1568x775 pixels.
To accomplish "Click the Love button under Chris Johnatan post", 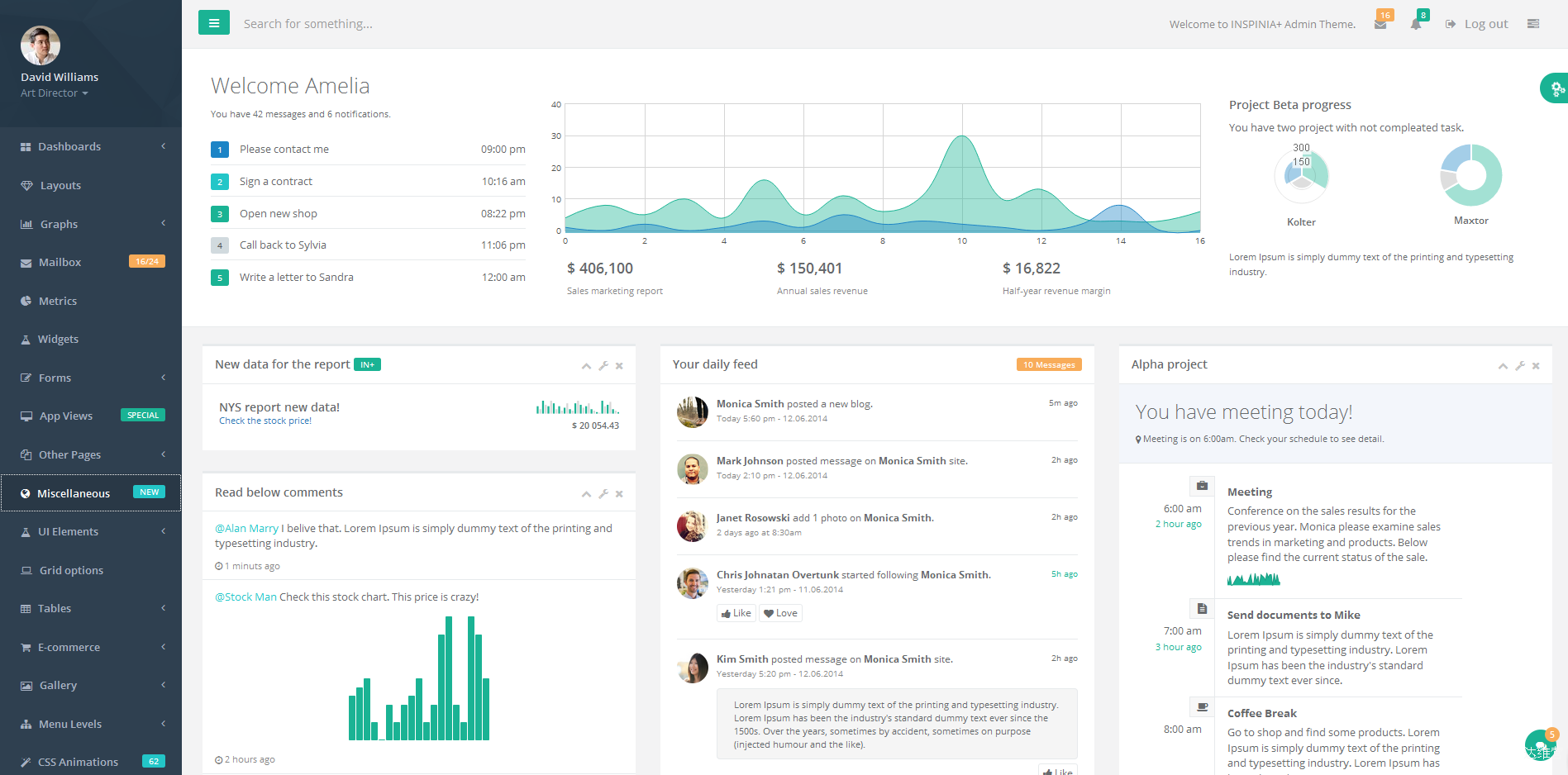I will click(780, 613).
